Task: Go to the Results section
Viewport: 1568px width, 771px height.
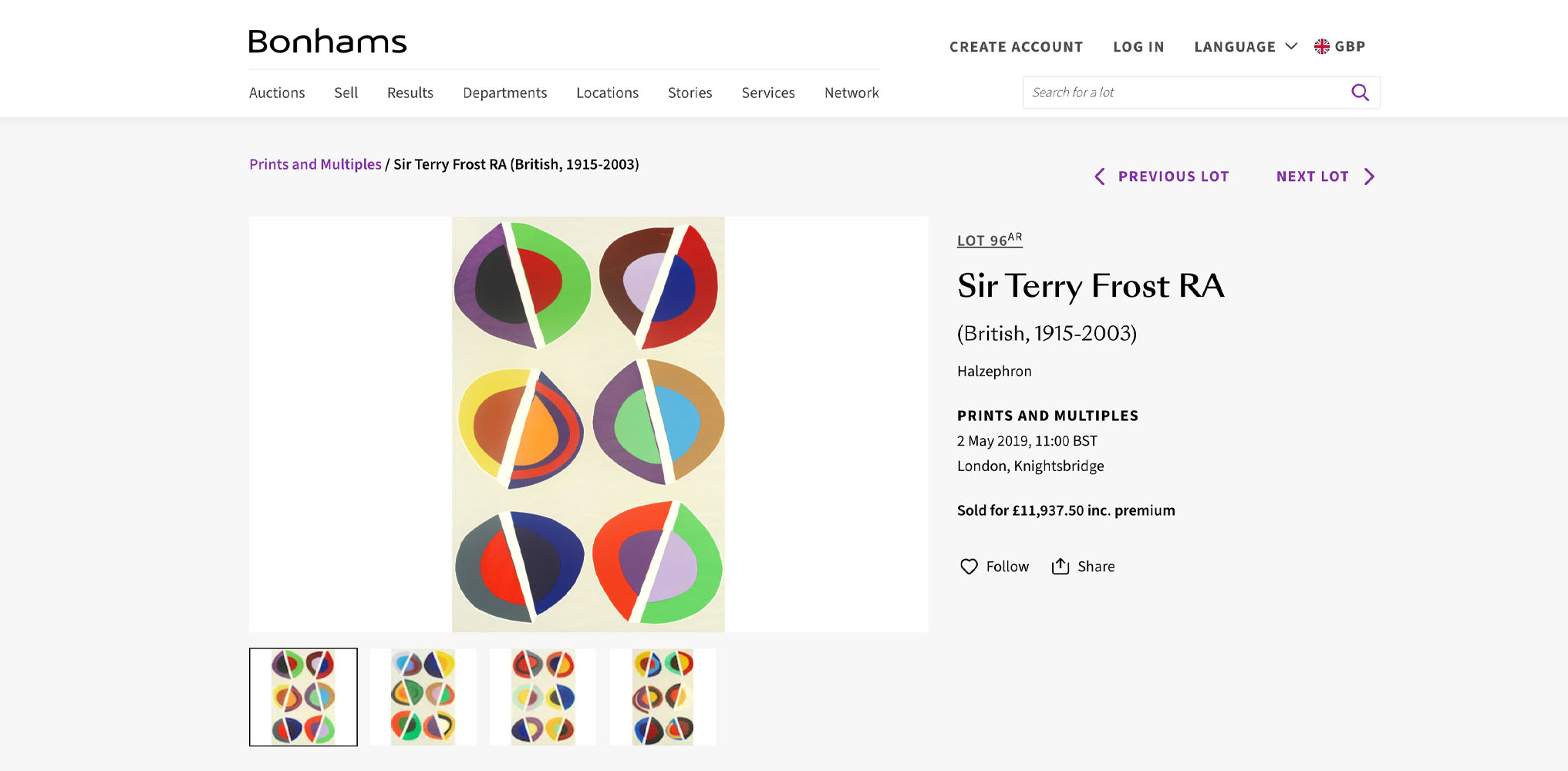Action: 410,93
